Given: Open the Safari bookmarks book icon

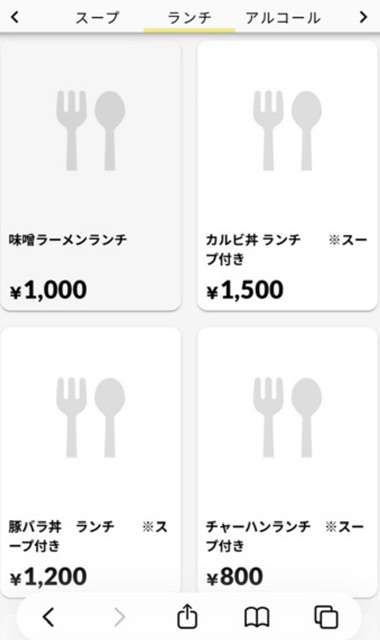Looking at the screenshot, I should tap(257, 617).
